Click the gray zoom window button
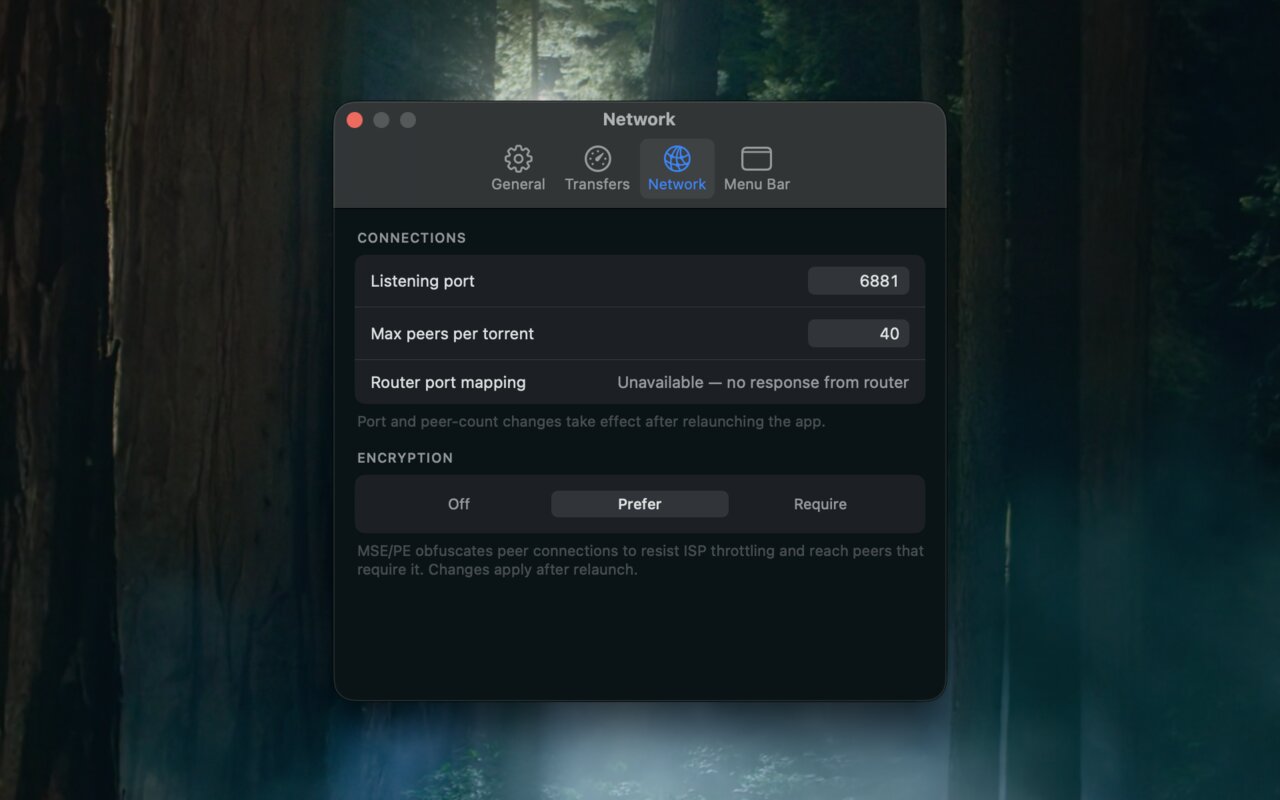 408,120
